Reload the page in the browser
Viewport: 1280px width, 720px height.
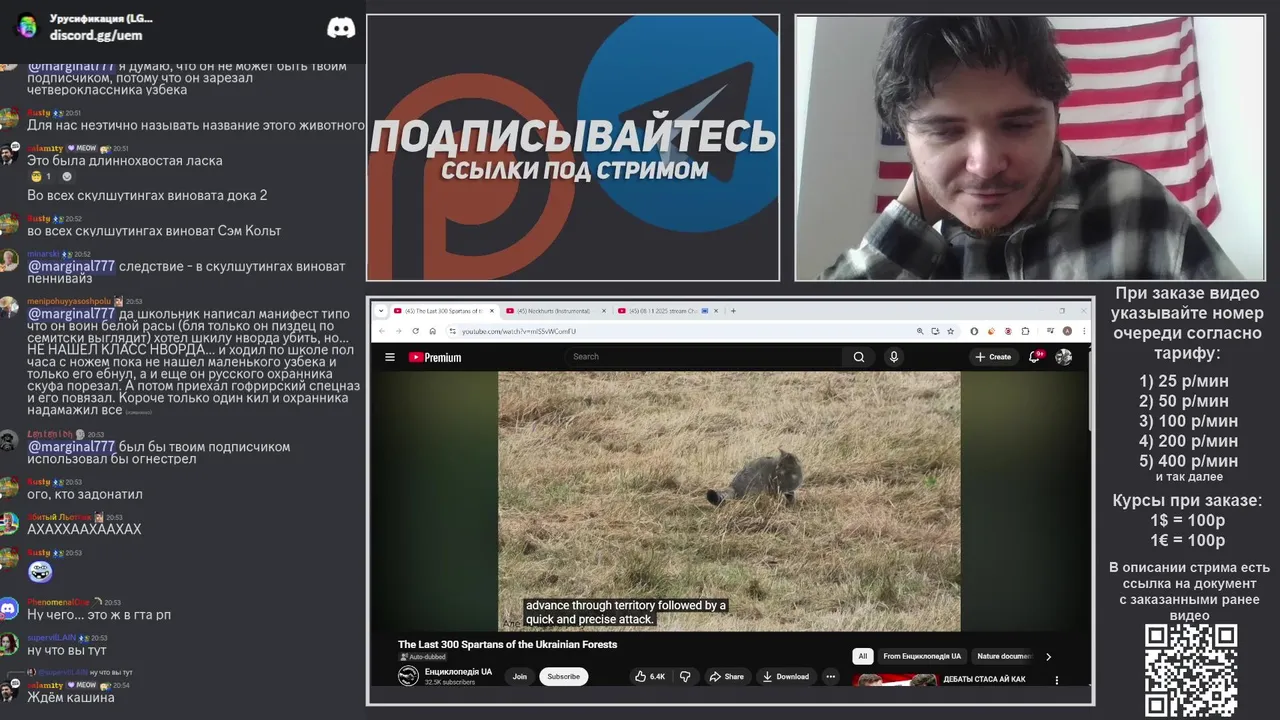pyautogui.click(x=416, y=331)
